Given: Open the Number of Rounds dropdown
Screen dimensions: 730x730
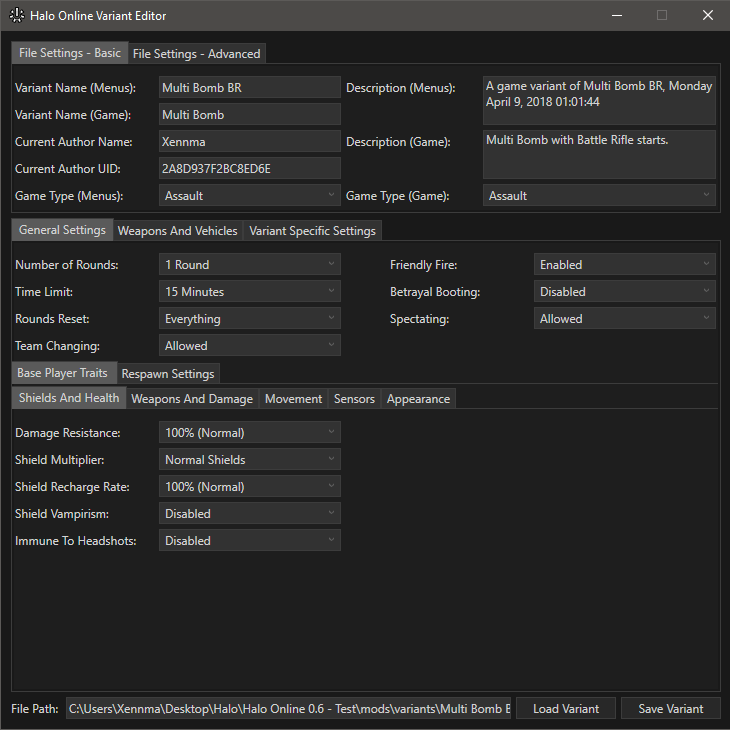Looking at the screenshot, I should pos(250,264).
